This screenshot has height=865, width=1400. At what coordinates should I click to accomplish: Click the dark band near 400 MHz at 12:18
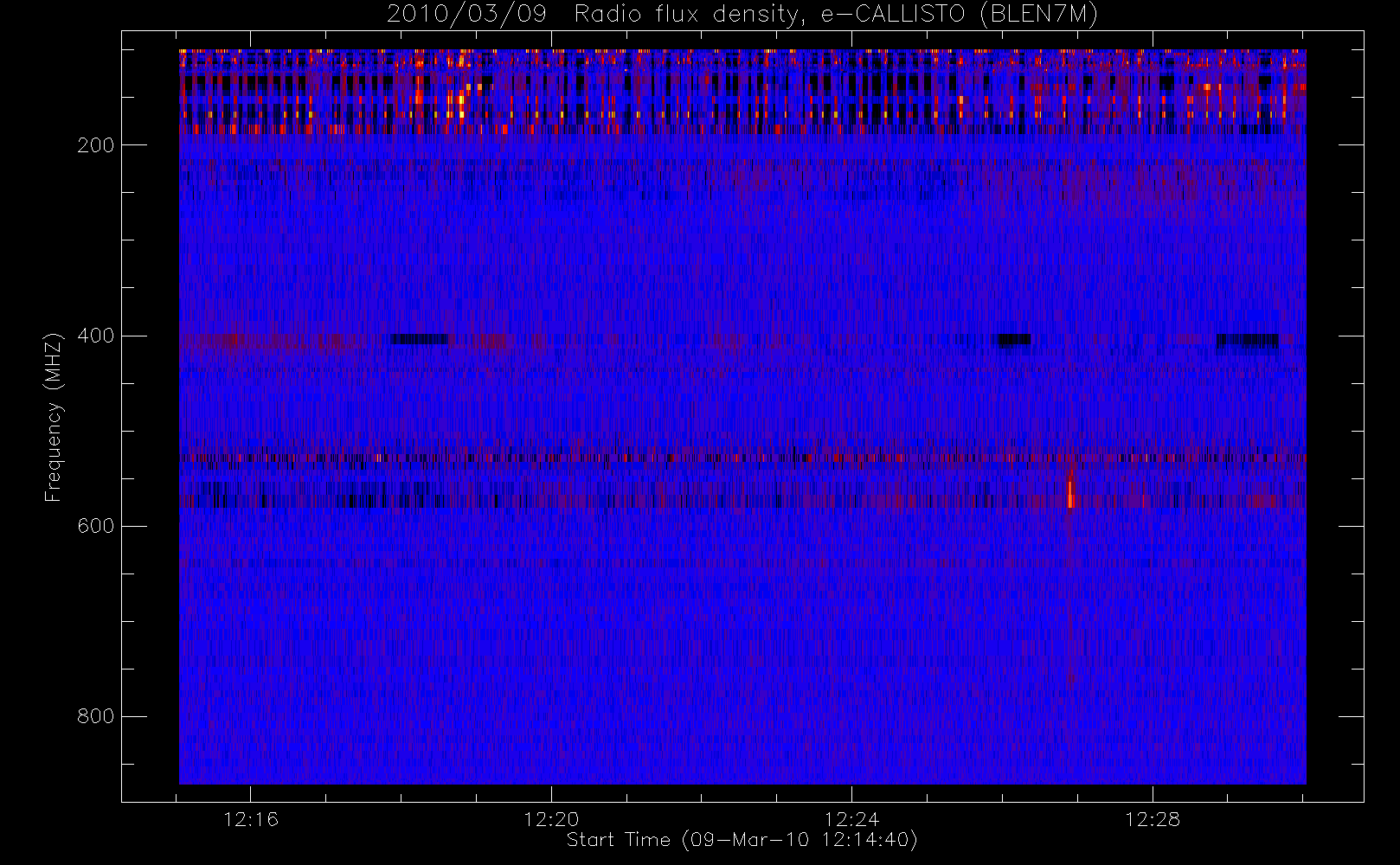pos(420,339)
